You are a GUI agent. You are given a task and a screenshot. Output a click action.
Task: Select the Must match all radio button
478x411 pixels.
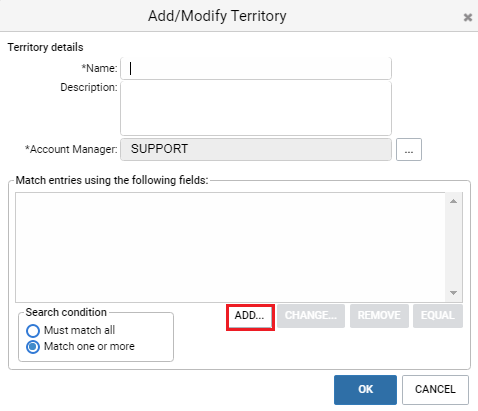(x=33, y=331)
